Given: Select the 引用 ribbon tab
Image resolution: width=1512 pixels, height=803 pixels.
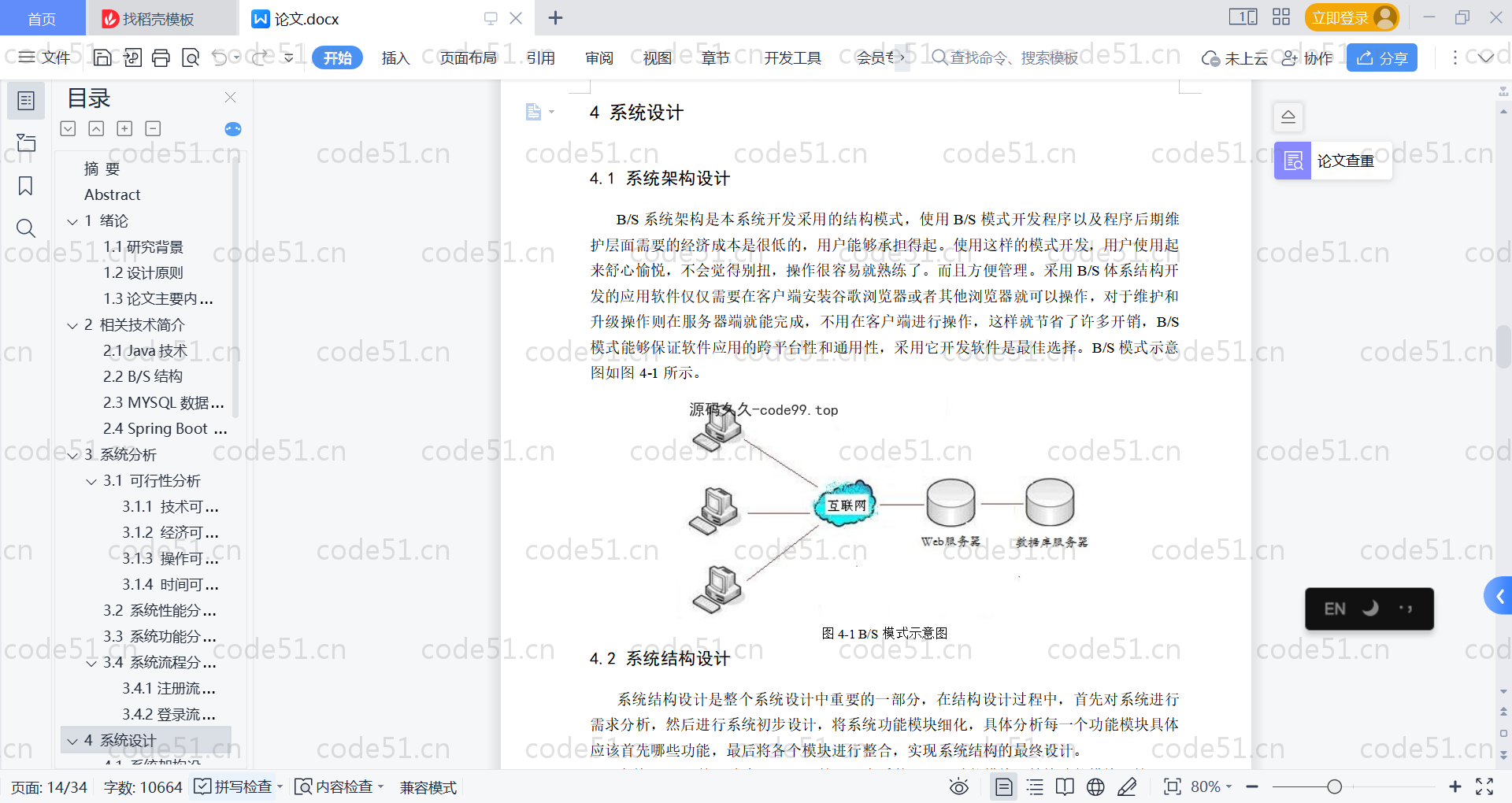Looking at the screenshot, I should click(541, 57).
